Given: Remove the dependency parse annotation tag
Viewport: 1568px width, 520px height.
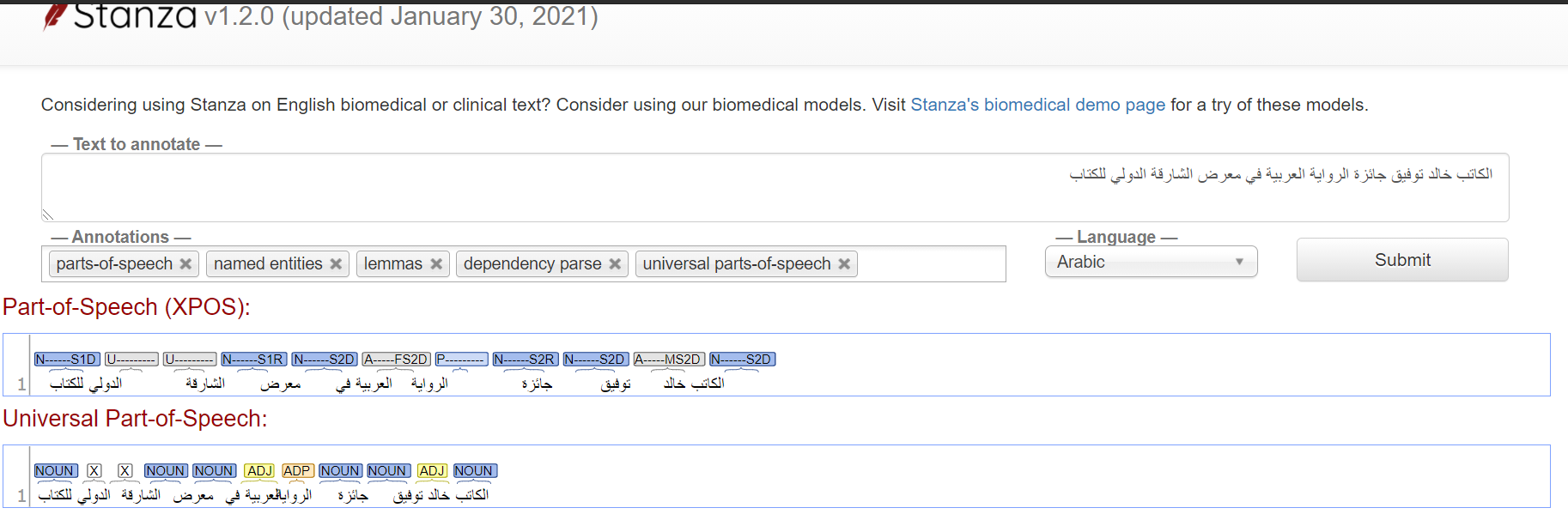Looking at the screenshot, I should [x=615, y=264].
